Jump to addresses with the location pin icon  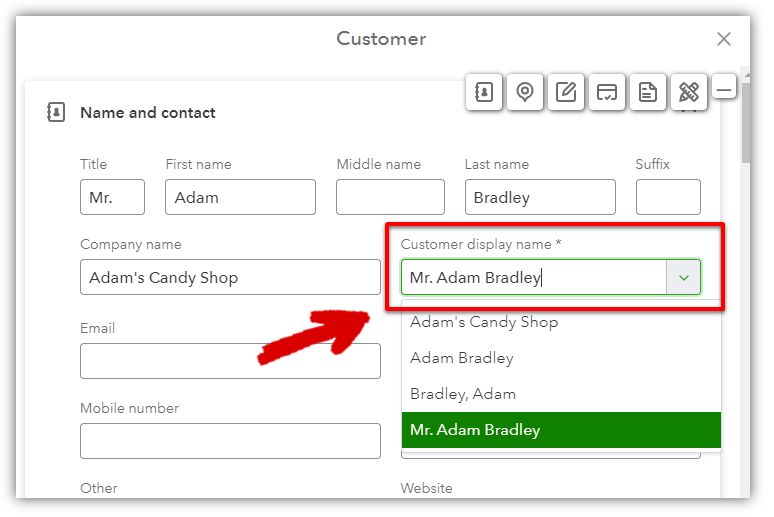(525, 92)
